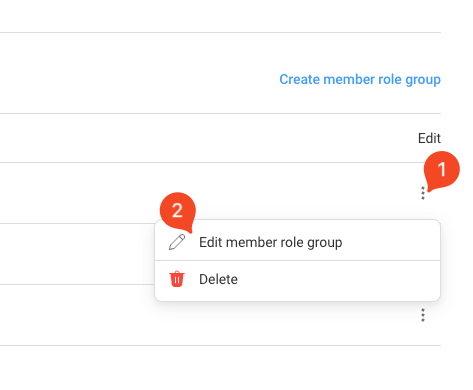
Task: Click the blank right side of Edit member row
Action: [x=390, y=241]
